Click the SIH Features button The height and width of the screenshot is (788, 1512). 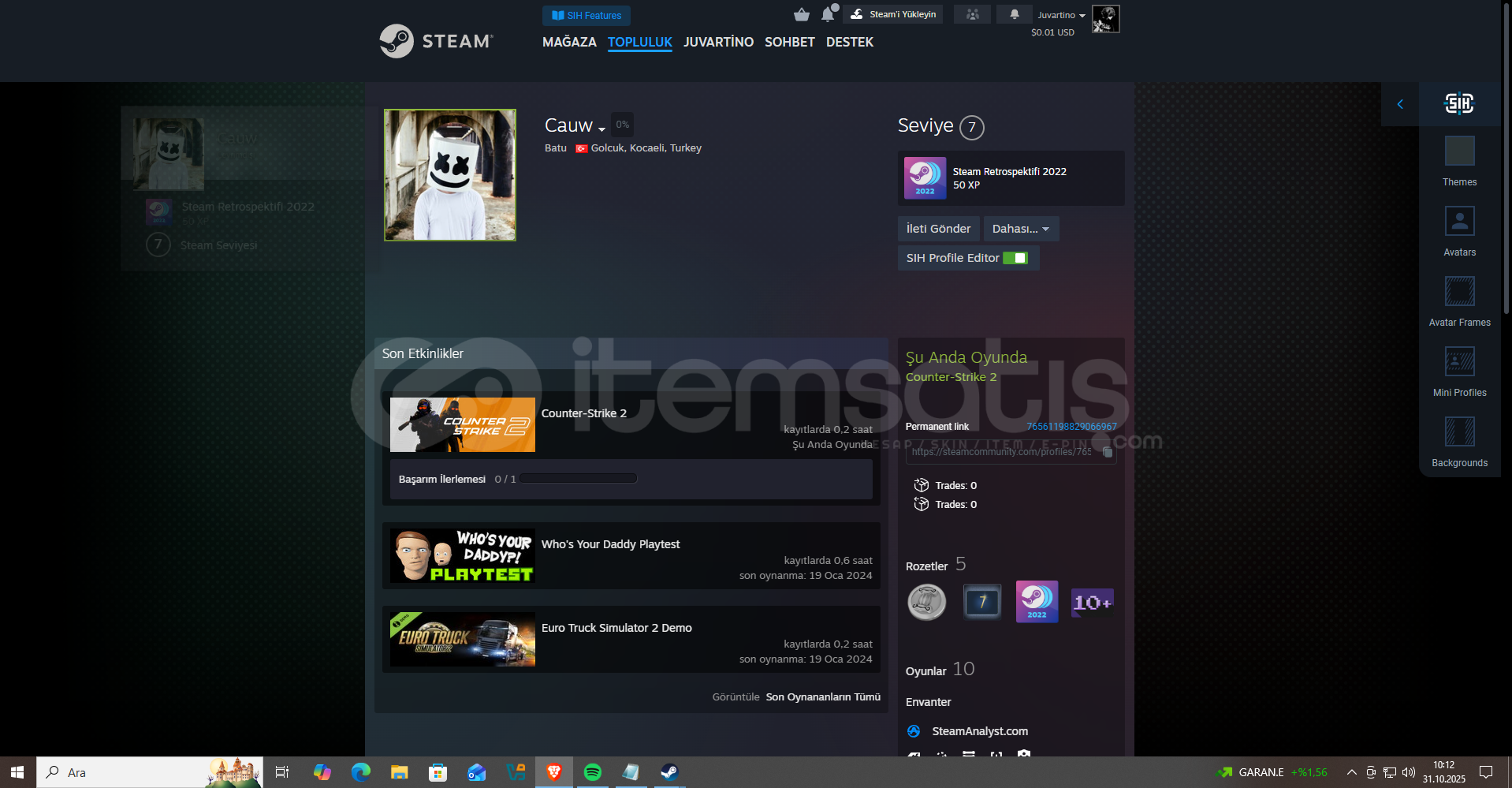(x=587, y=15)
